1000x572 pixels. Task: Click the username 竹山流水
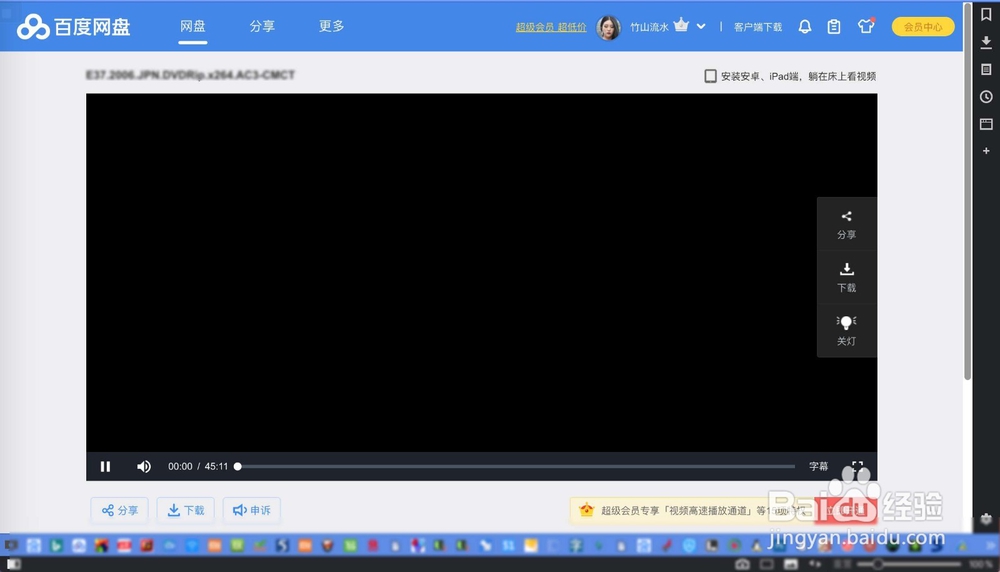649,27
